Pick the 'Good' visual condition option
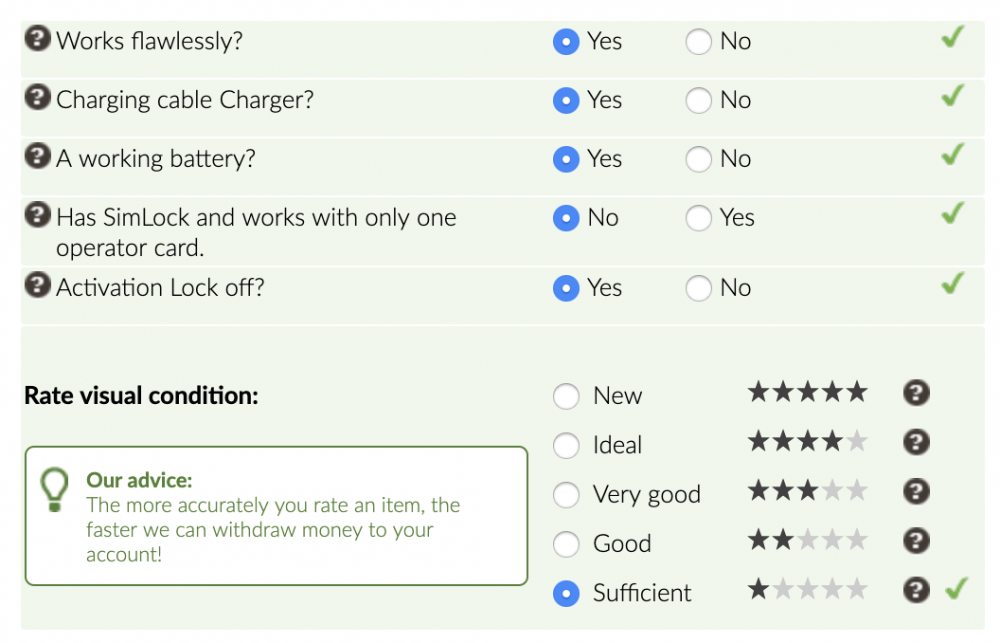The height and width of the screenshot is (643, 1000). pos(566,544)
